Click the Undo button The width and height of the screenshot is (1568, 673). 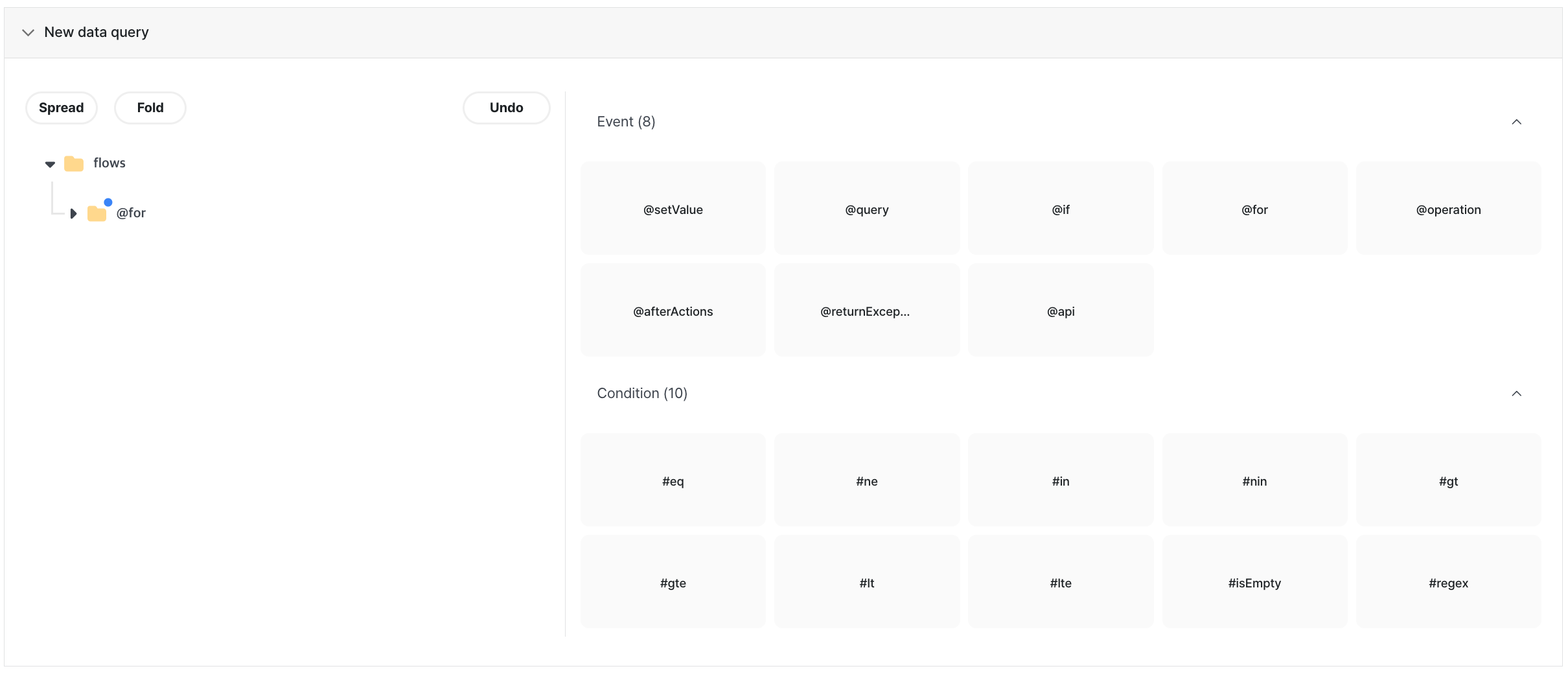coord(507,108)
